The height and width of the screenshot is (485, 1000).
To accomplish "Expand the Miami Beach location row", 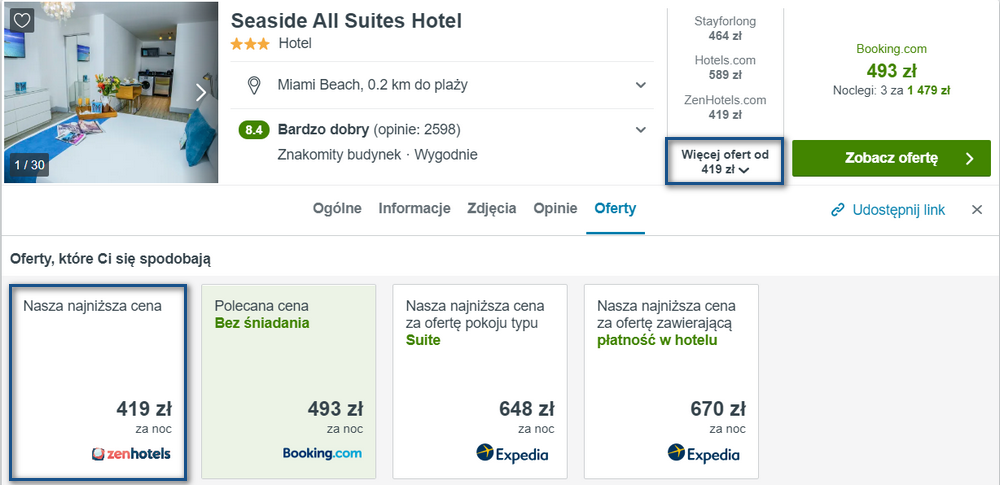I will point(442,85).
